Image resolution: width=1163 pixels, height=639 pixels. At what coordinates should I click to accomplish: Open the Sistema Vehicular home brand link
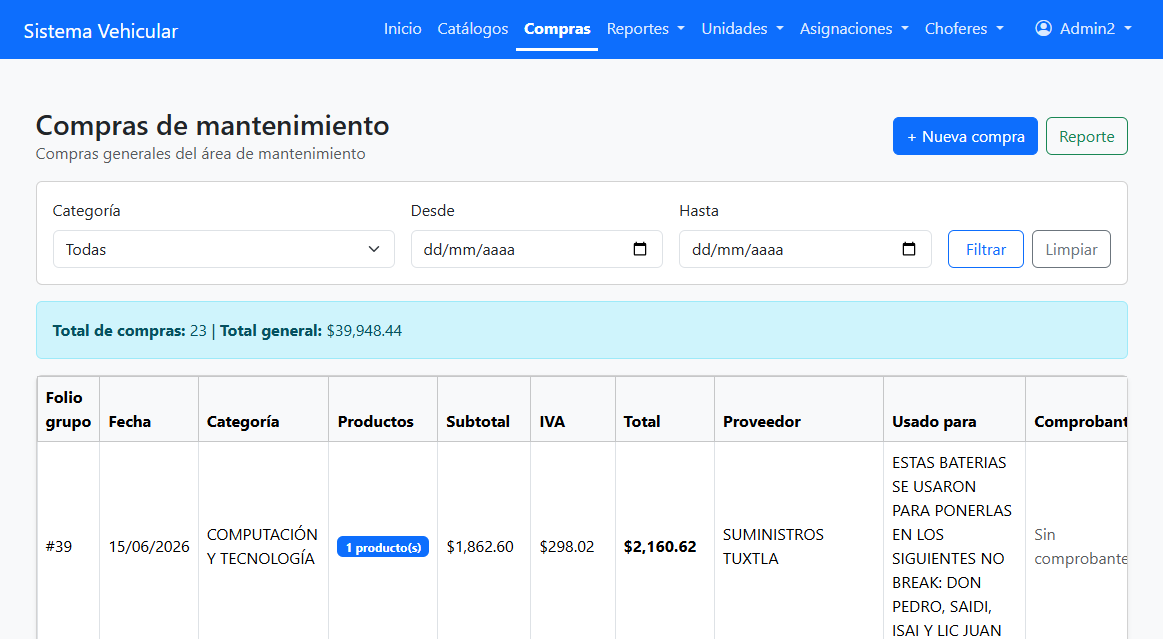point(101,31)
